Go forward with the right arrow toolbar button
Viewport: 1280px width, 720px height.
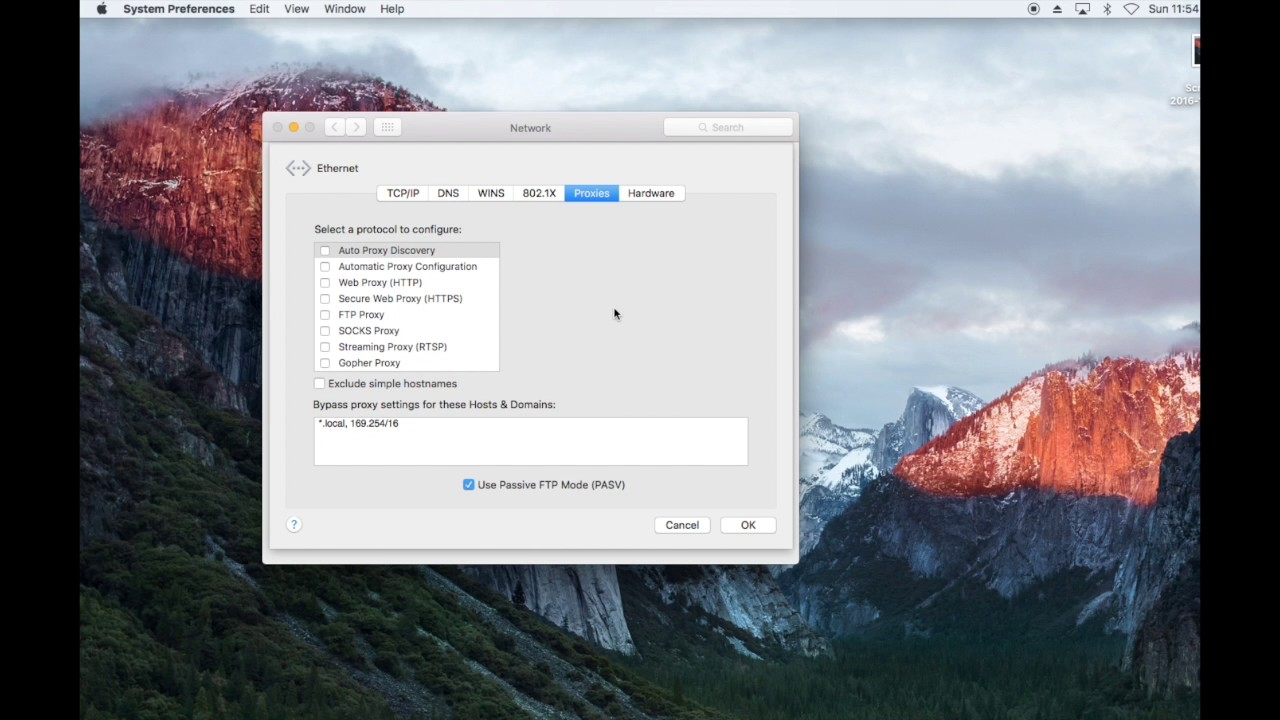[356, 127]
